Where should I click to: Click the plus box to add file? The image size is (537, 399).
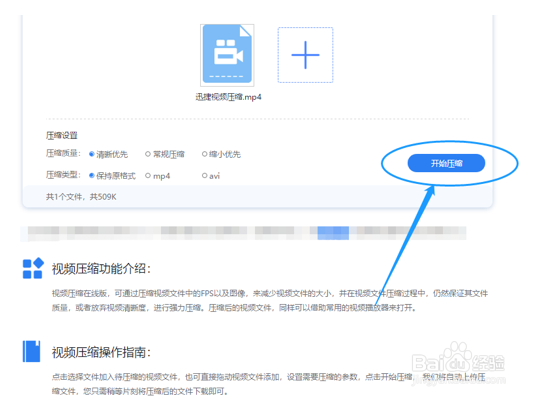(x=305, y=55)
